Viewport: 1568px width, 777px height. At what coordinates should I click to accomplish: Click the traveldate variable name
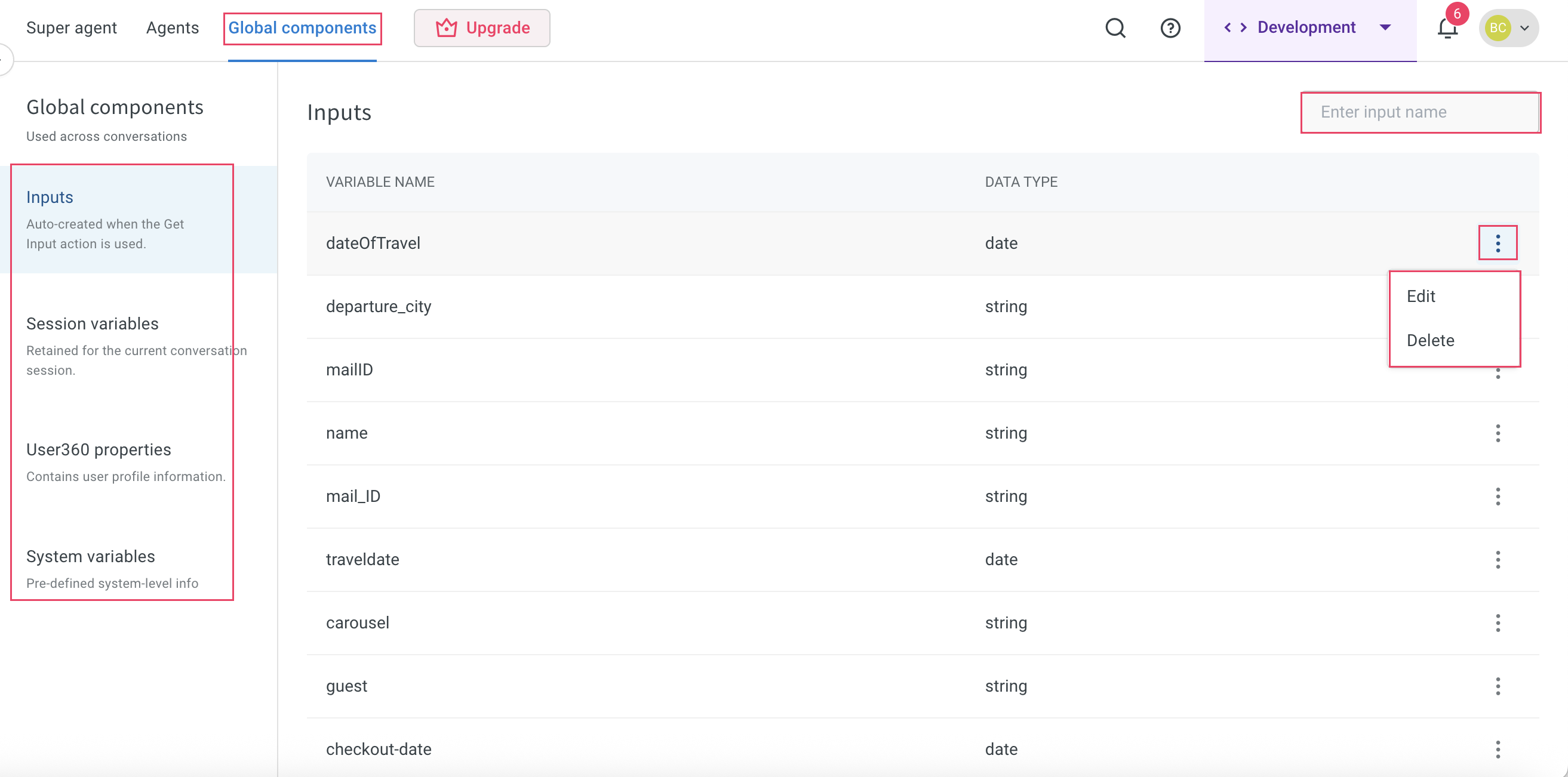click(362, 560)
